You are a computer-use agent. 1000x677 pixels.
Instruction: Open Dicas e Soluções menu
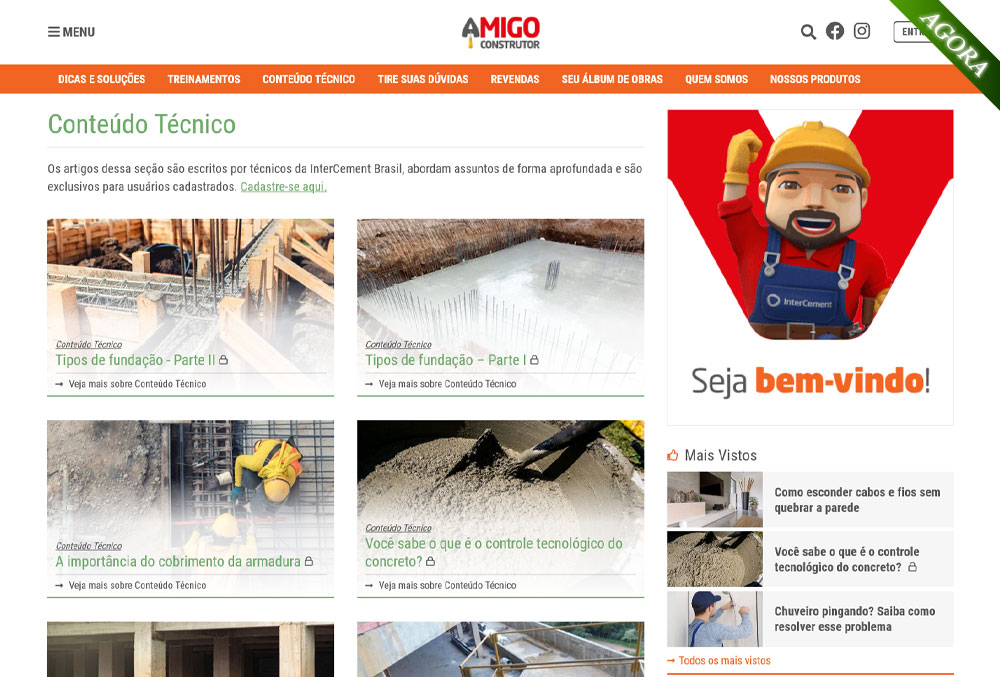(x=101, y=79)
